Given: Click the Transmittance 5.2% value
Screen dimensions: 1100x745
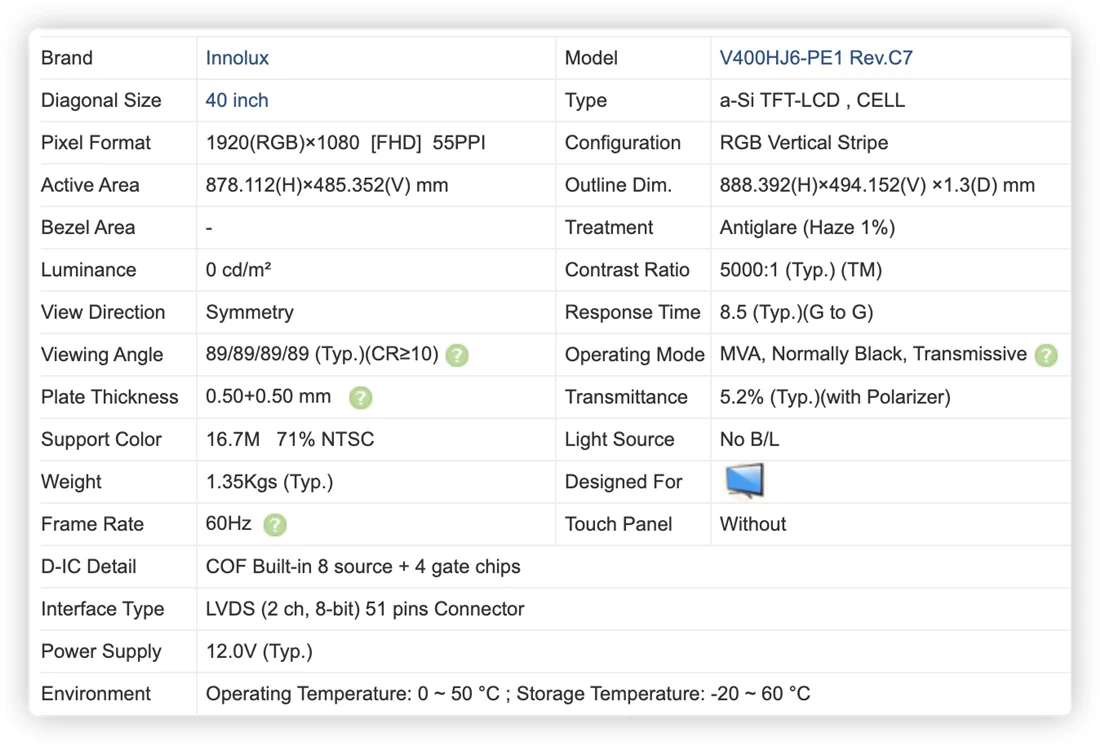Looking at the screenshot, I should point(835,397).
